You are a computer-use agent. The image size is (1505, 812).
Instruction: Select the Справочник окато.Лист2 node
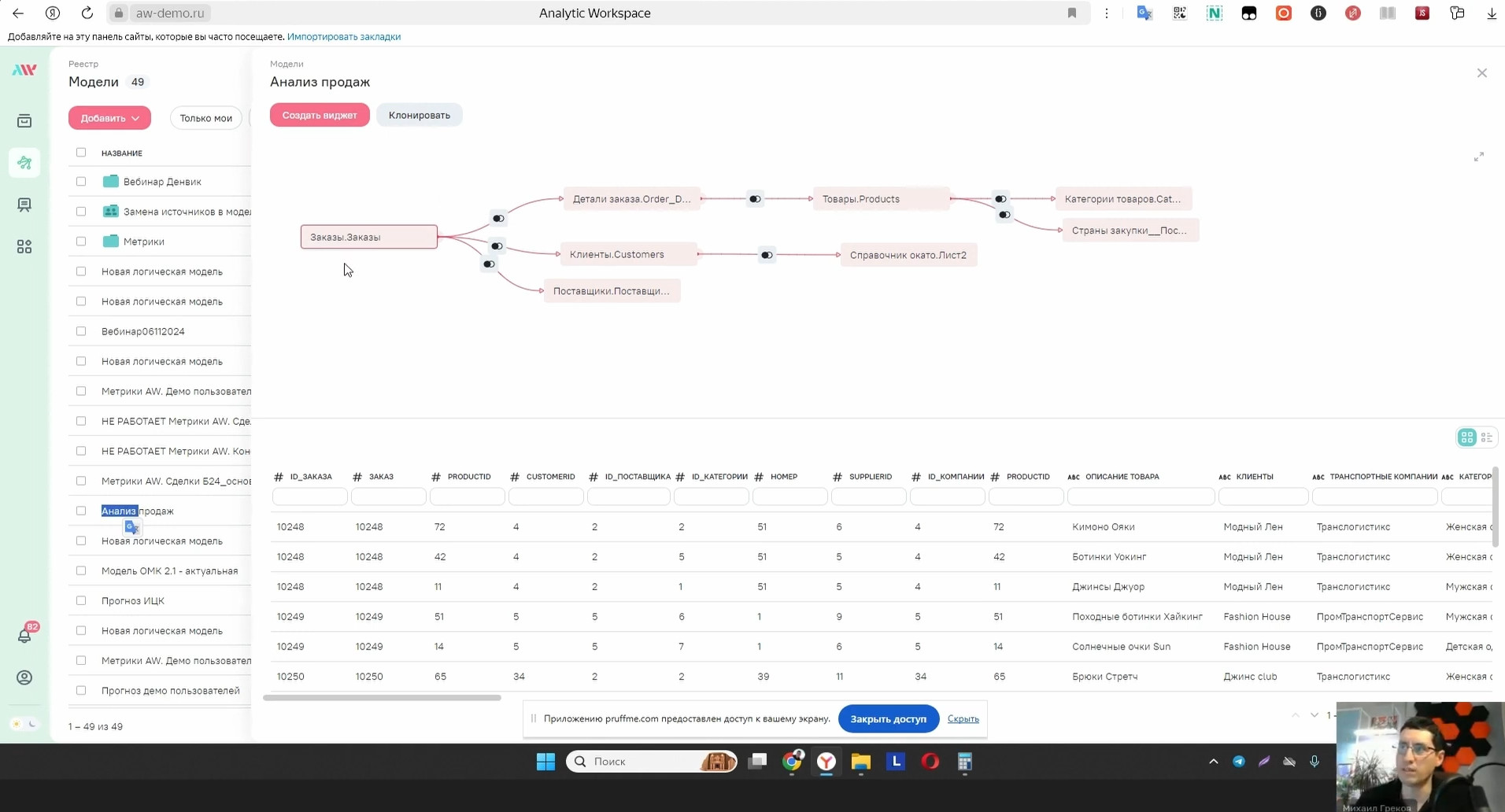pyautogui.click(x=908, y=255)
